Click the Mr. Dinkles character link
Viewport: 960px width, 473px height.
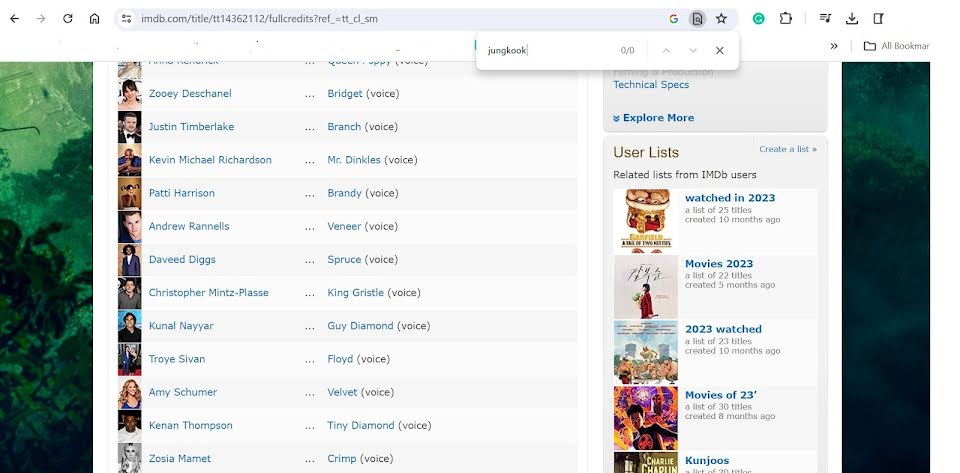(354, 160)
